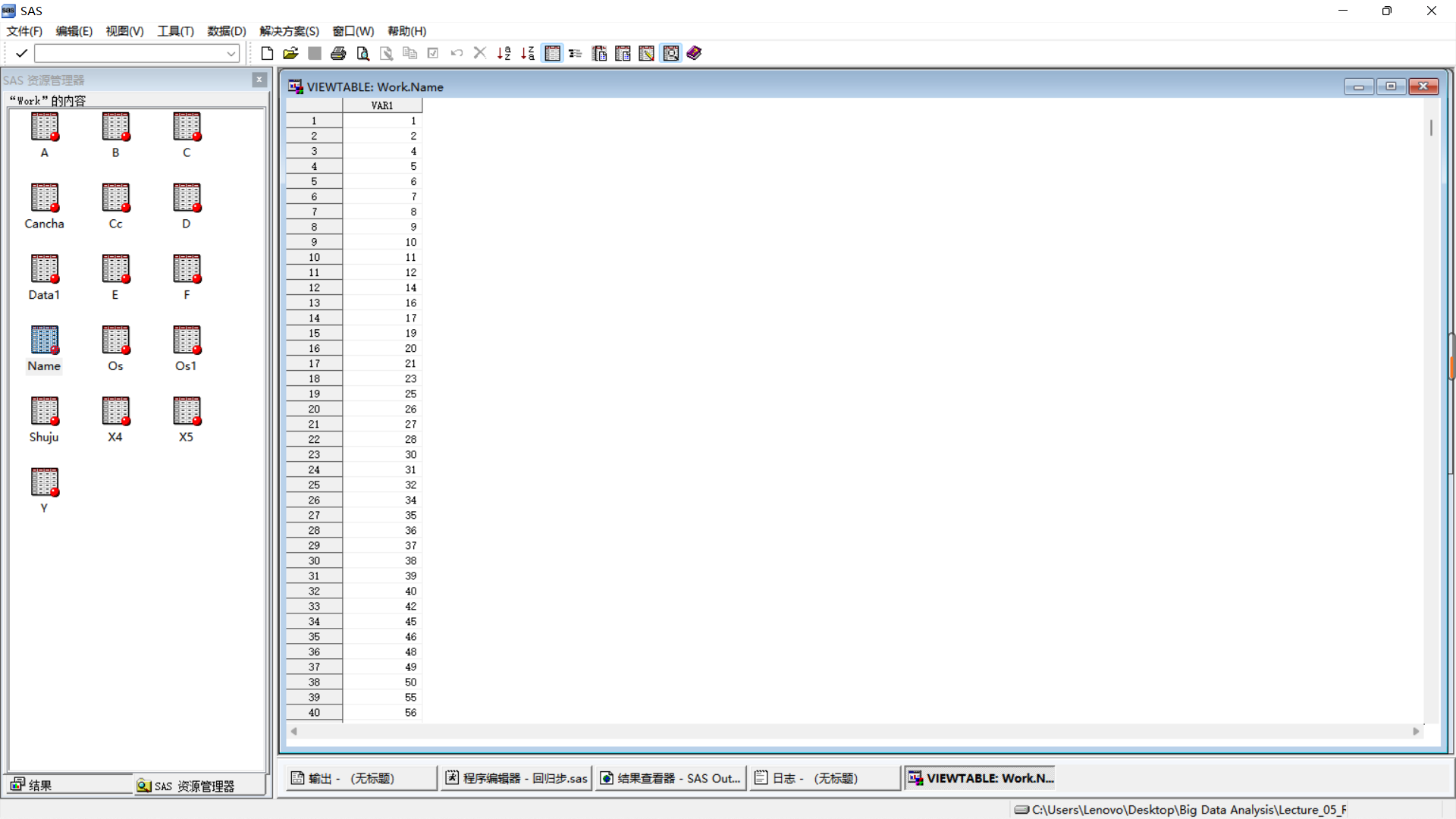Open SAS Help book icon
Viewport: 1456px width, 819px height.
pos(694,53)
